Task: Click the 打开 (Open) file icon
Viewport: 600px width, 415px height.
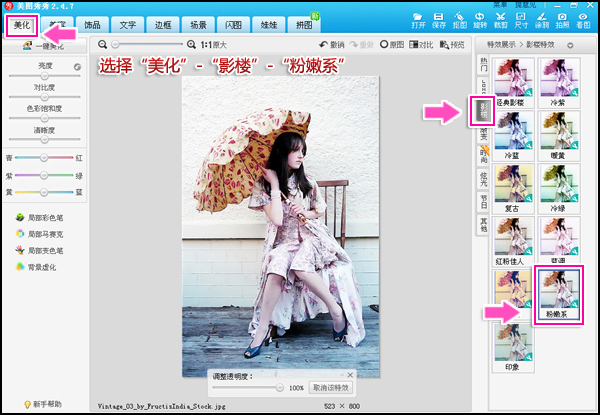Action: [418, 20]
